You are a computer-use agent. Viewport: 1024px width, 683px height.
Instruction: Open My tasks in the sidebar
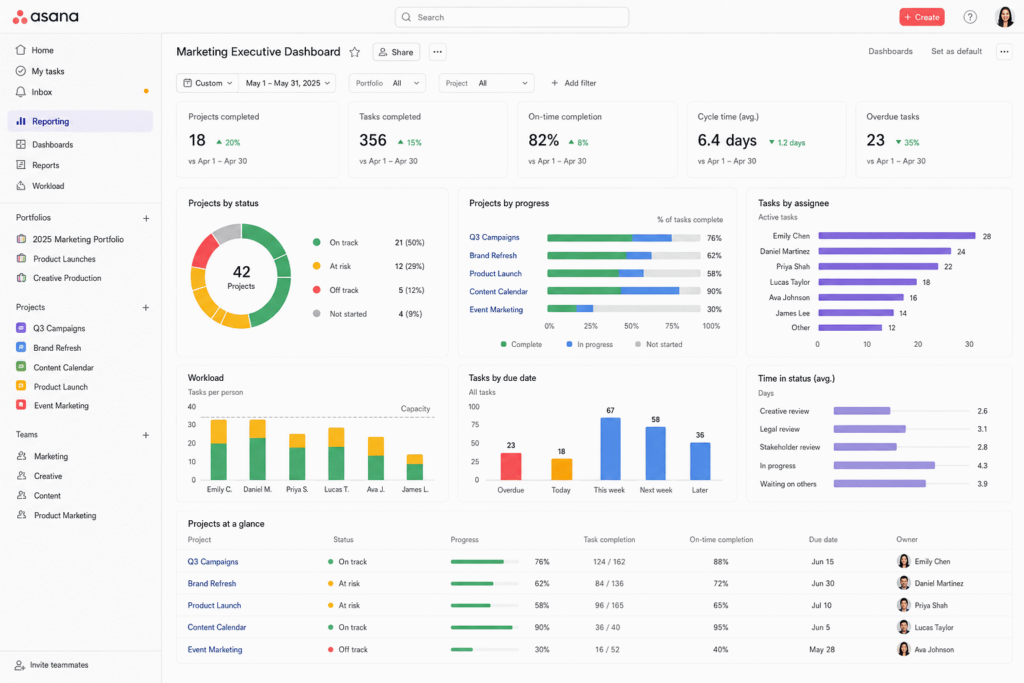pyautogui.click(x=48, y=71)
